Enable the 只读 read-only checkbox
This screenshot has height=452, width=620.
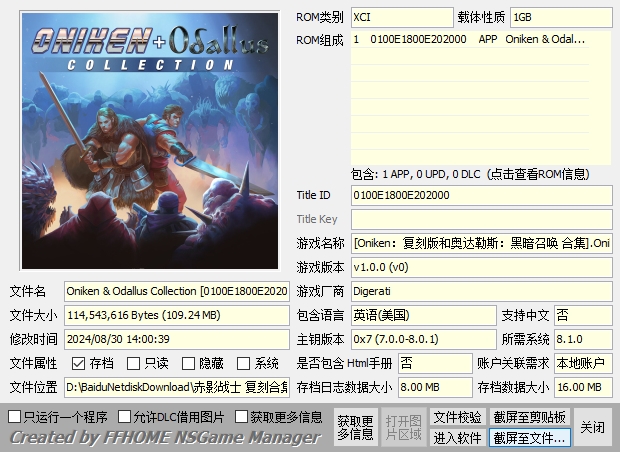(134, 363)
